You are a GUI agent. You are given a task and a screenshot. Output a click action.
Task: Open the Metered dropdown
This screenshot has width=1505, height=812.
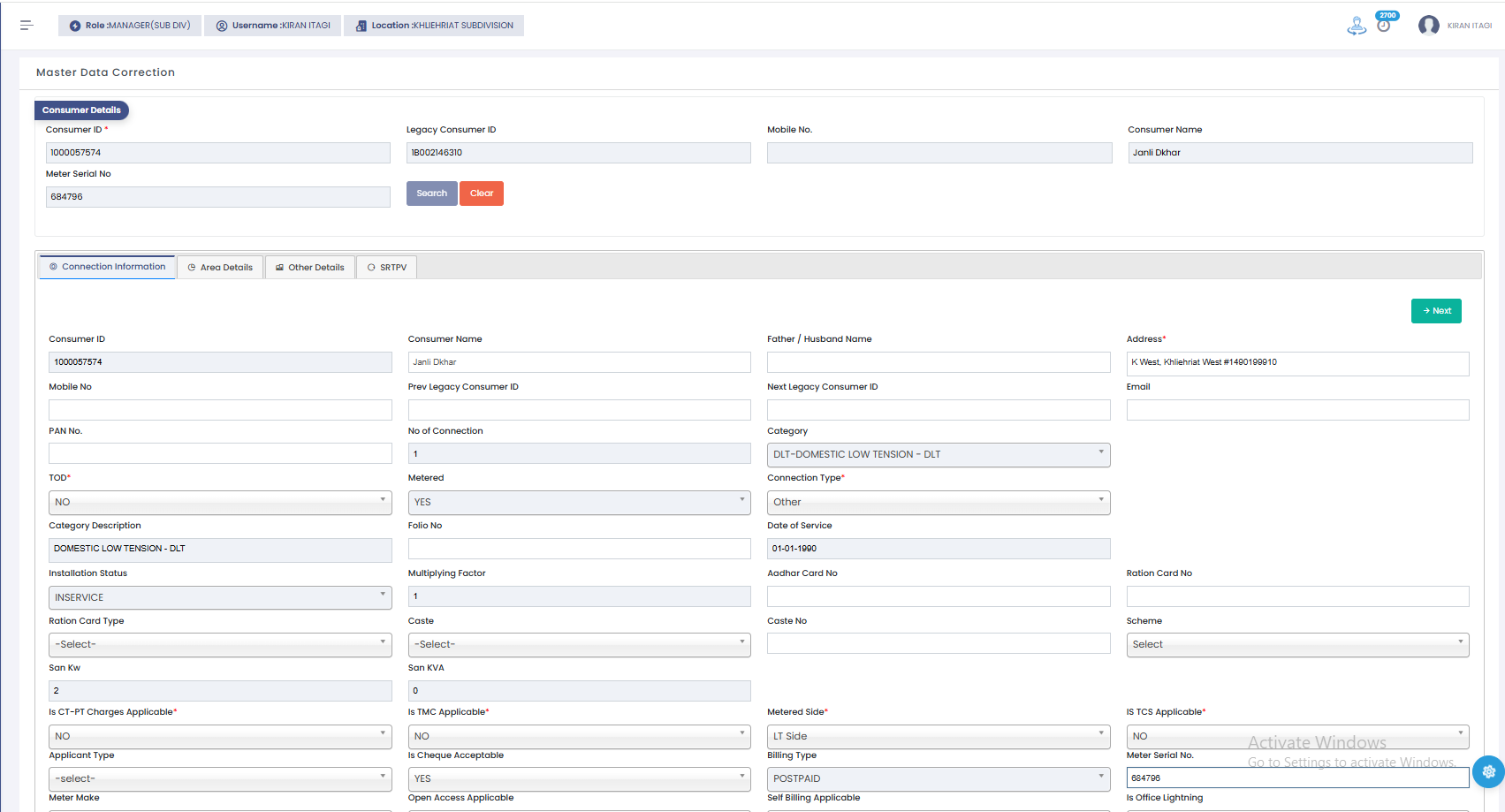[579, 502]
